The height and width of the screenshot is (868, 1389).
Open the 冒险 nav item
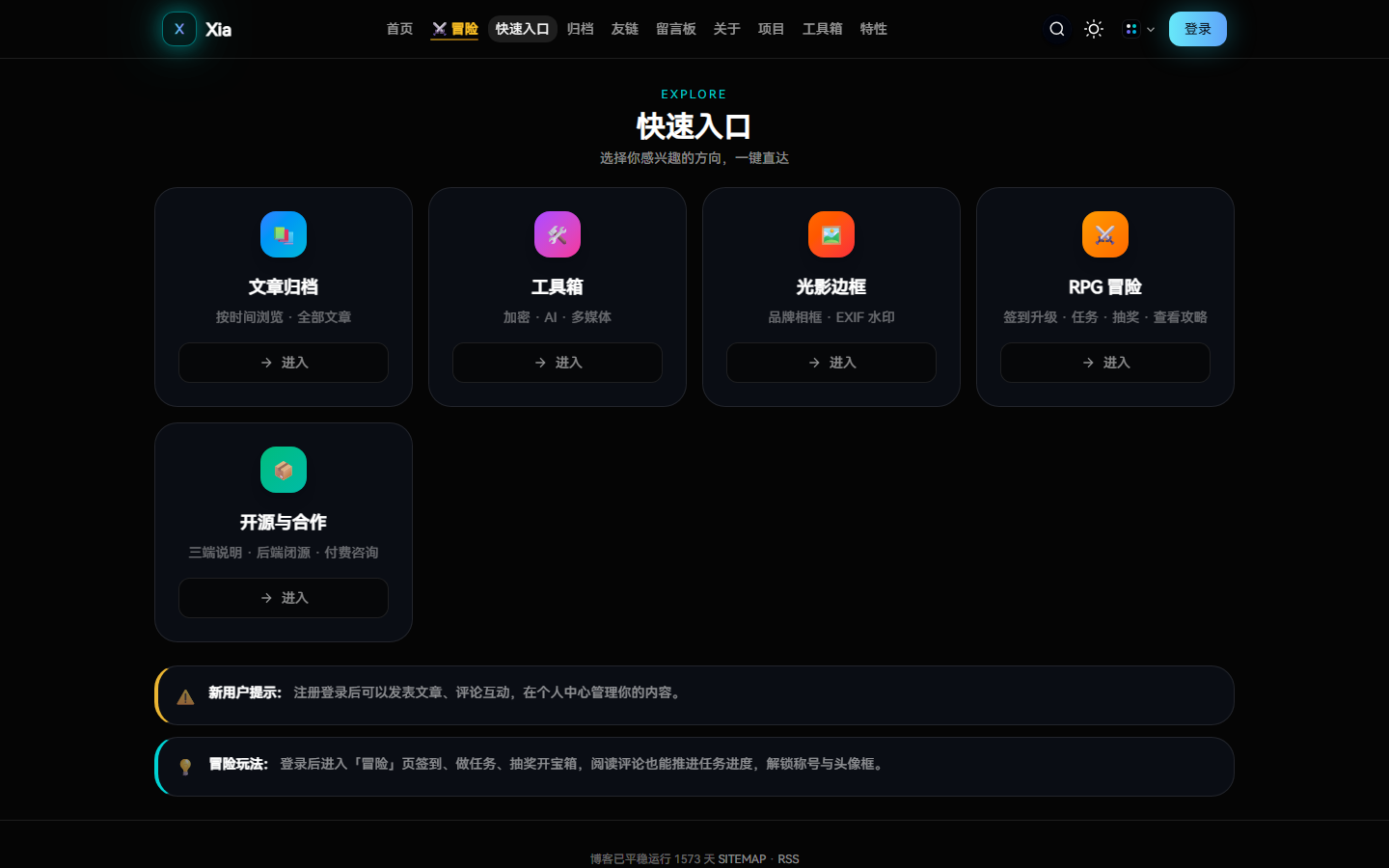pos(455,29)
